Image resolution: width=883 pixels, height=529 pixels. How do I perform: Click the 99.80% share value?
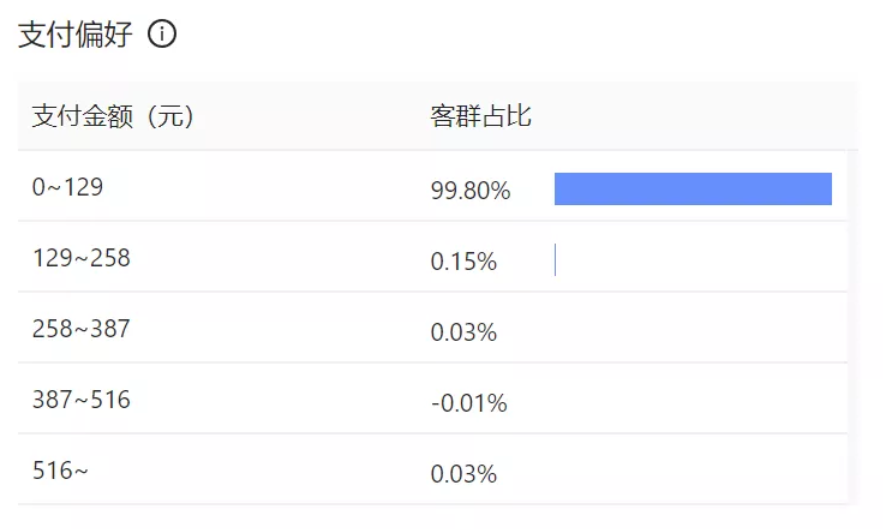click(470, 190)
